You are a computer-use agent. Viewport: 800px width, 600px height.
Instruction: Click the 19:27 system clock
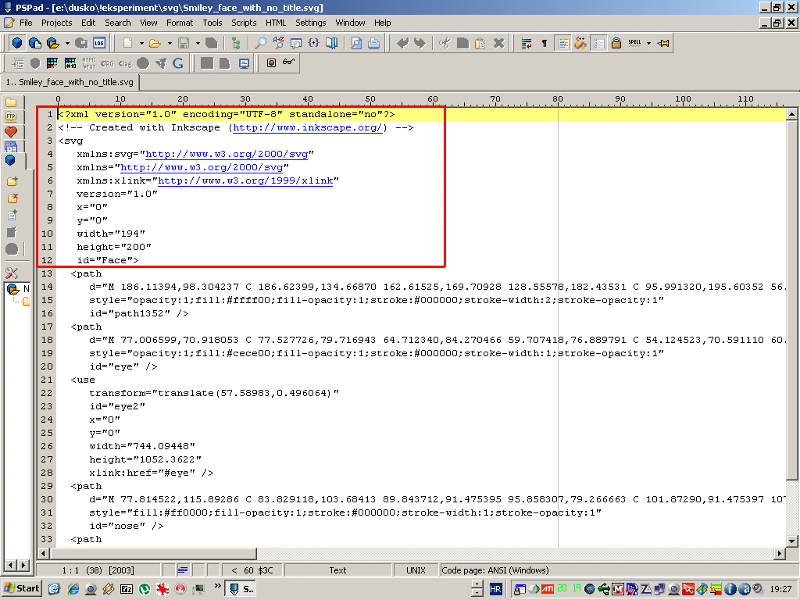(x=781, y=589)
